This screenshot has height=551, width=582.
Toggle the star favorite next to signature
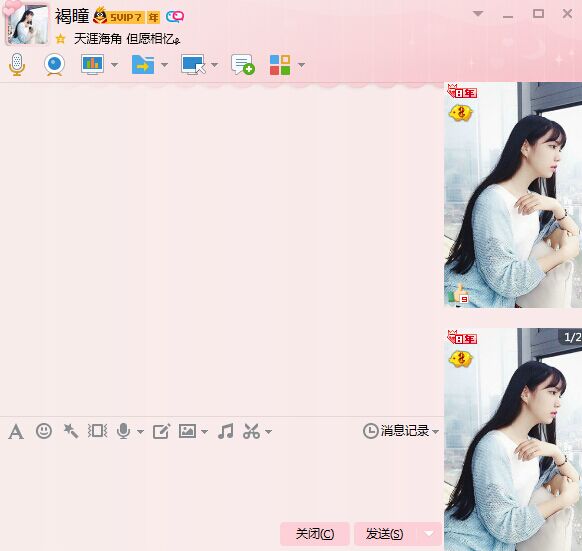(61, 39)
